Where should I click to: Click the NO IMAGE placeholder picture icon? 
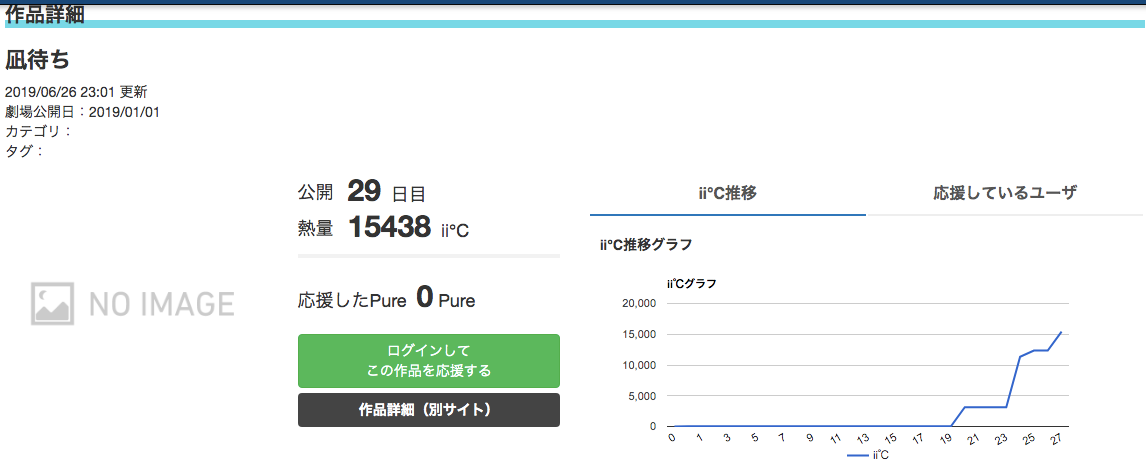point(53,304)
